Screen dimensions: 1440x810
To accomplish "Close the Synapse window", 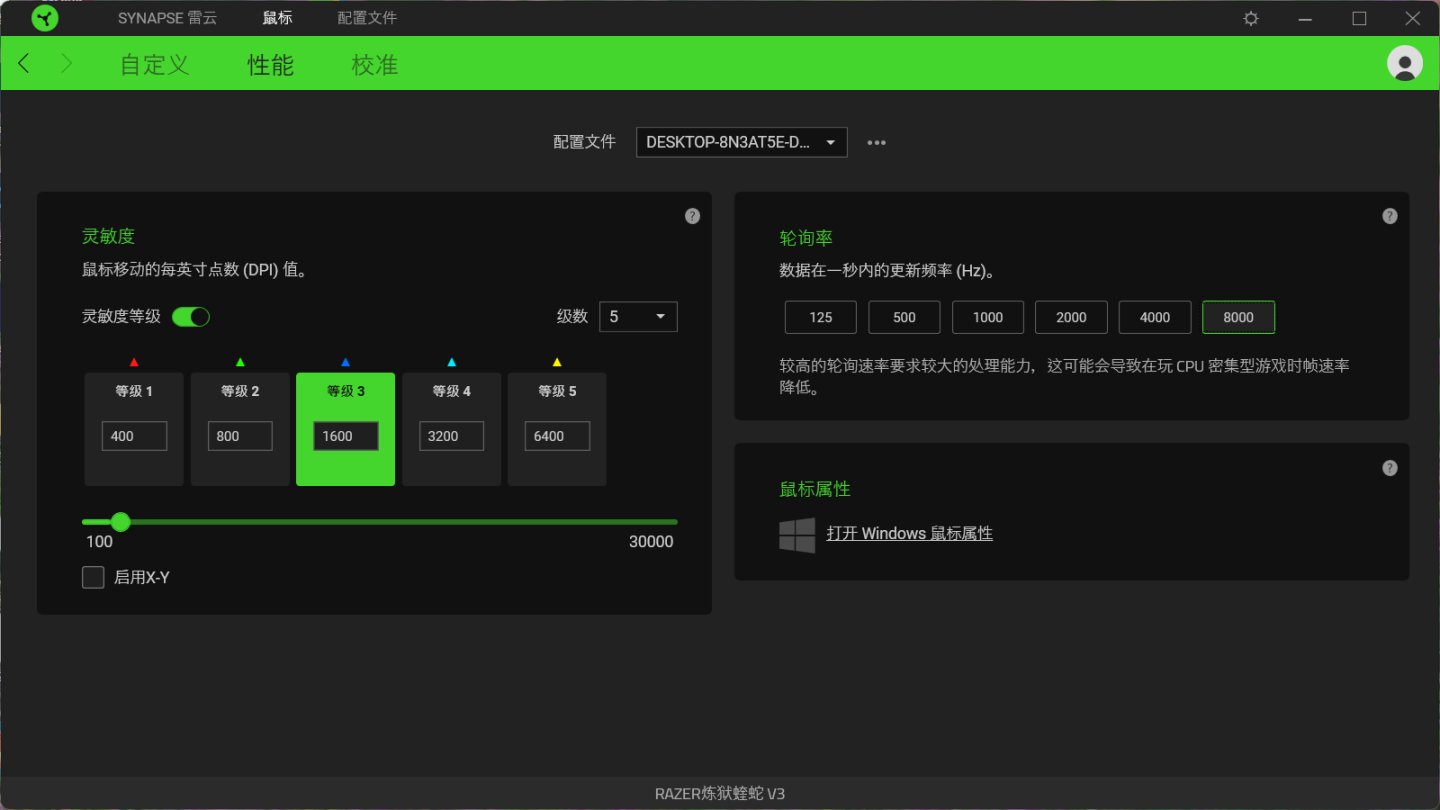I will (1413, 18).
